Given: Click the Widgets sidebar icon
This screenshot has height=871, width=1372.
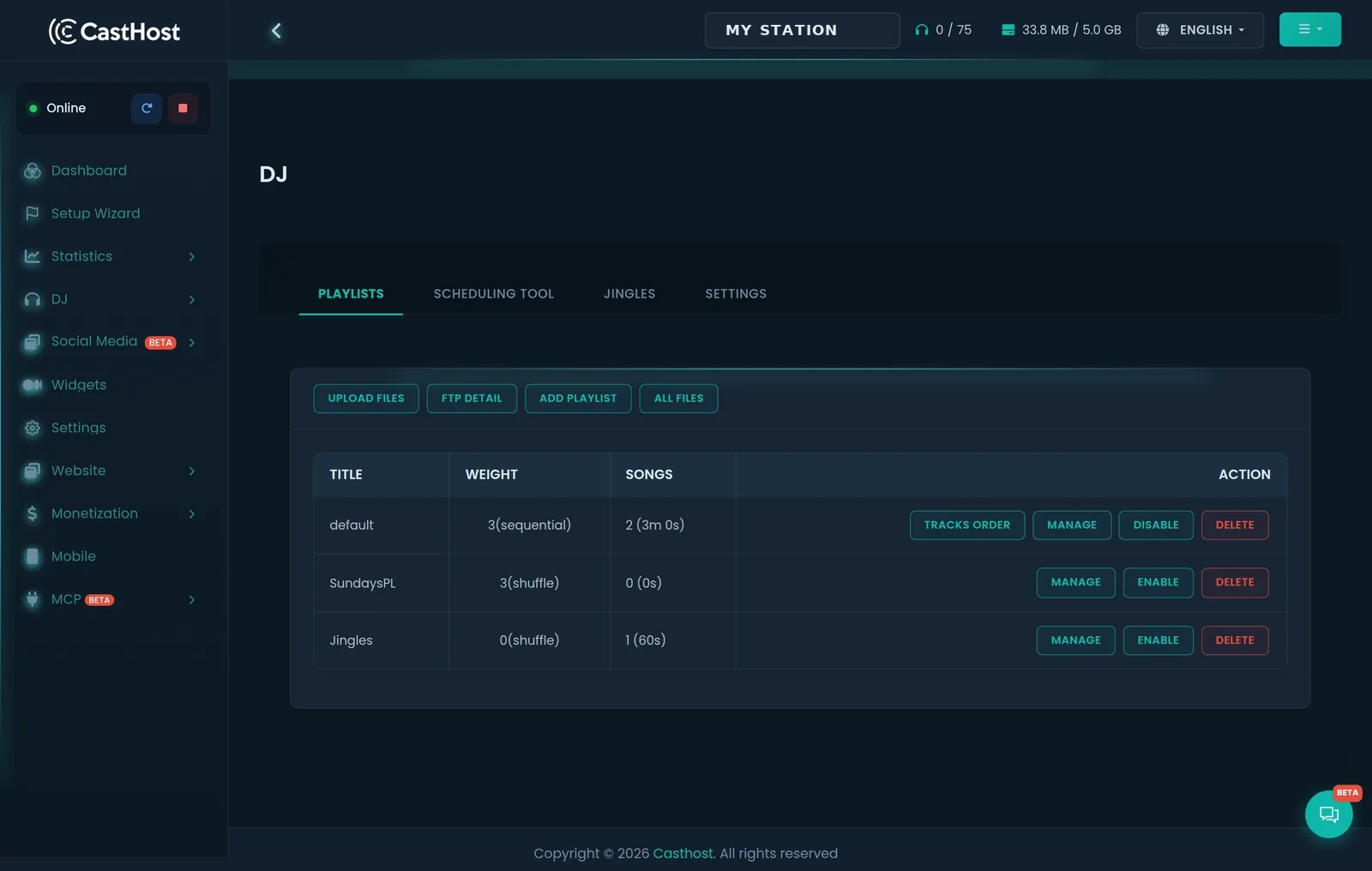Looking at the screenshot, I should click(33, 385).
